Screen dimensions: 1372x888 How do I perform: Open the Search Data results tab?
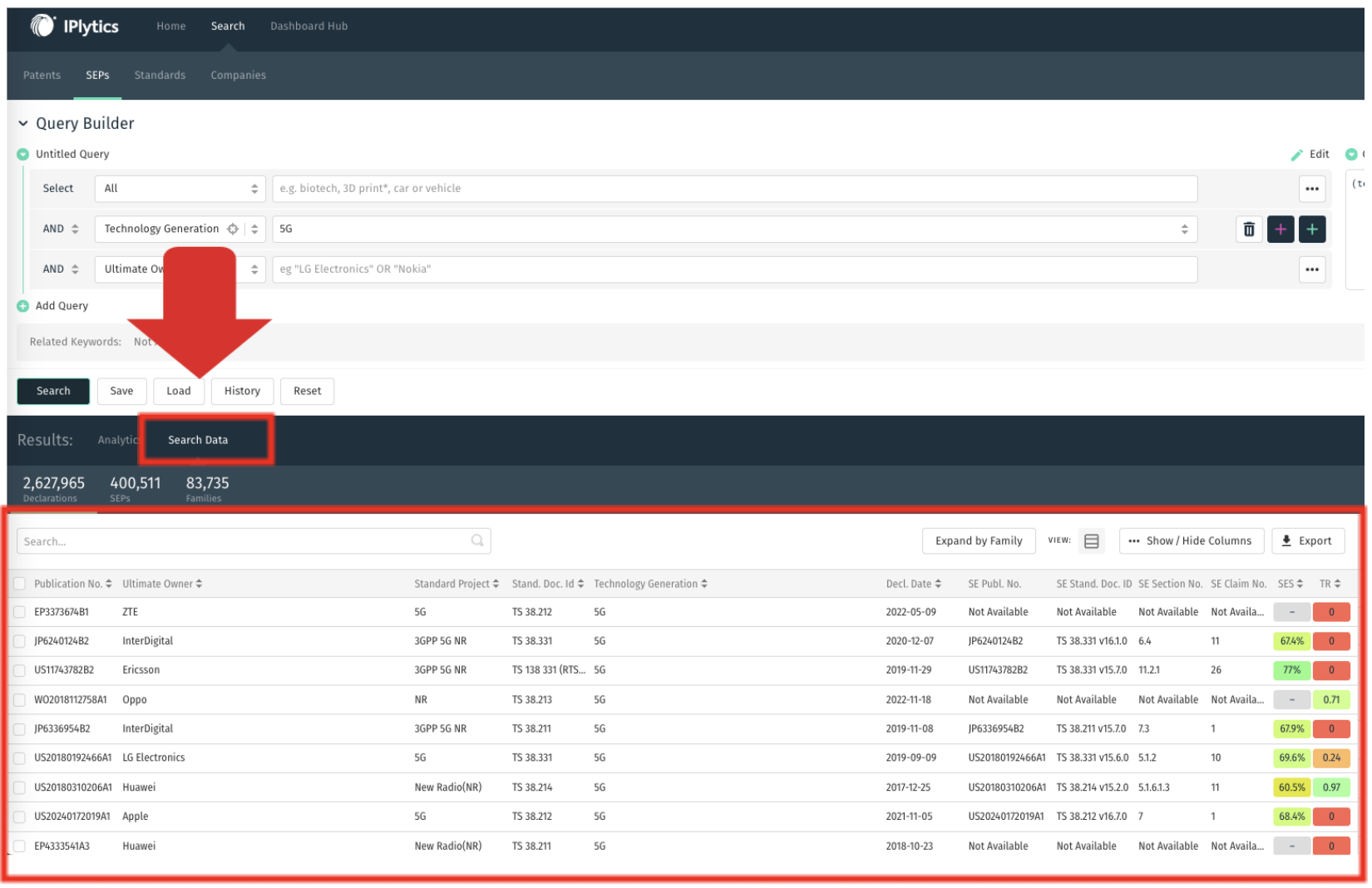point(198,440)
